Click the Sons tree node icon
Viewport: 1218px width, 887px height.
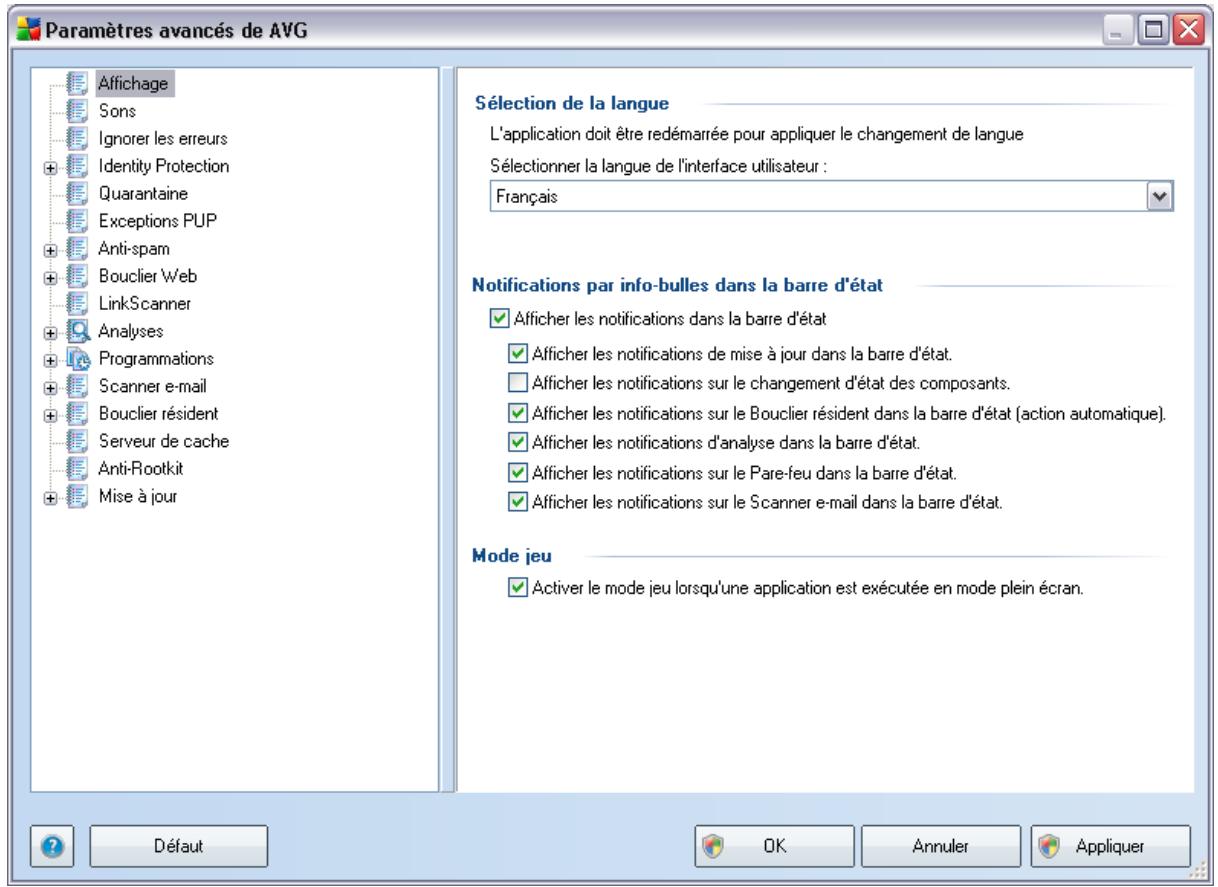(x=77, y=111)
